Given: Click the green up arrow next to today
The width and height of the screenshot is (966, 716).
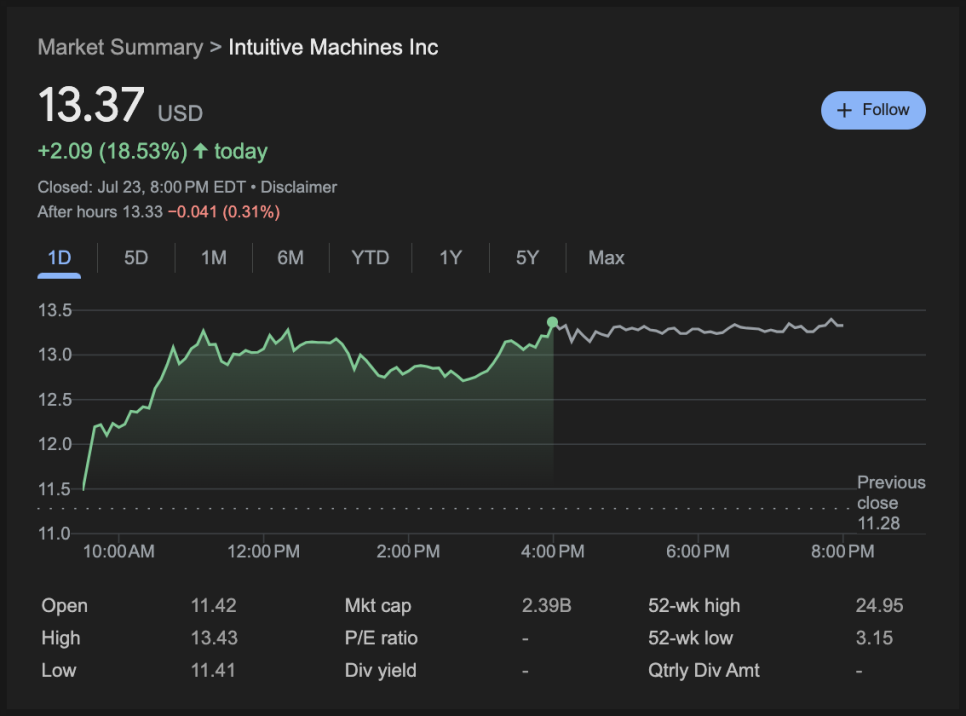Looking at the screenshot, I should [200, 151].
